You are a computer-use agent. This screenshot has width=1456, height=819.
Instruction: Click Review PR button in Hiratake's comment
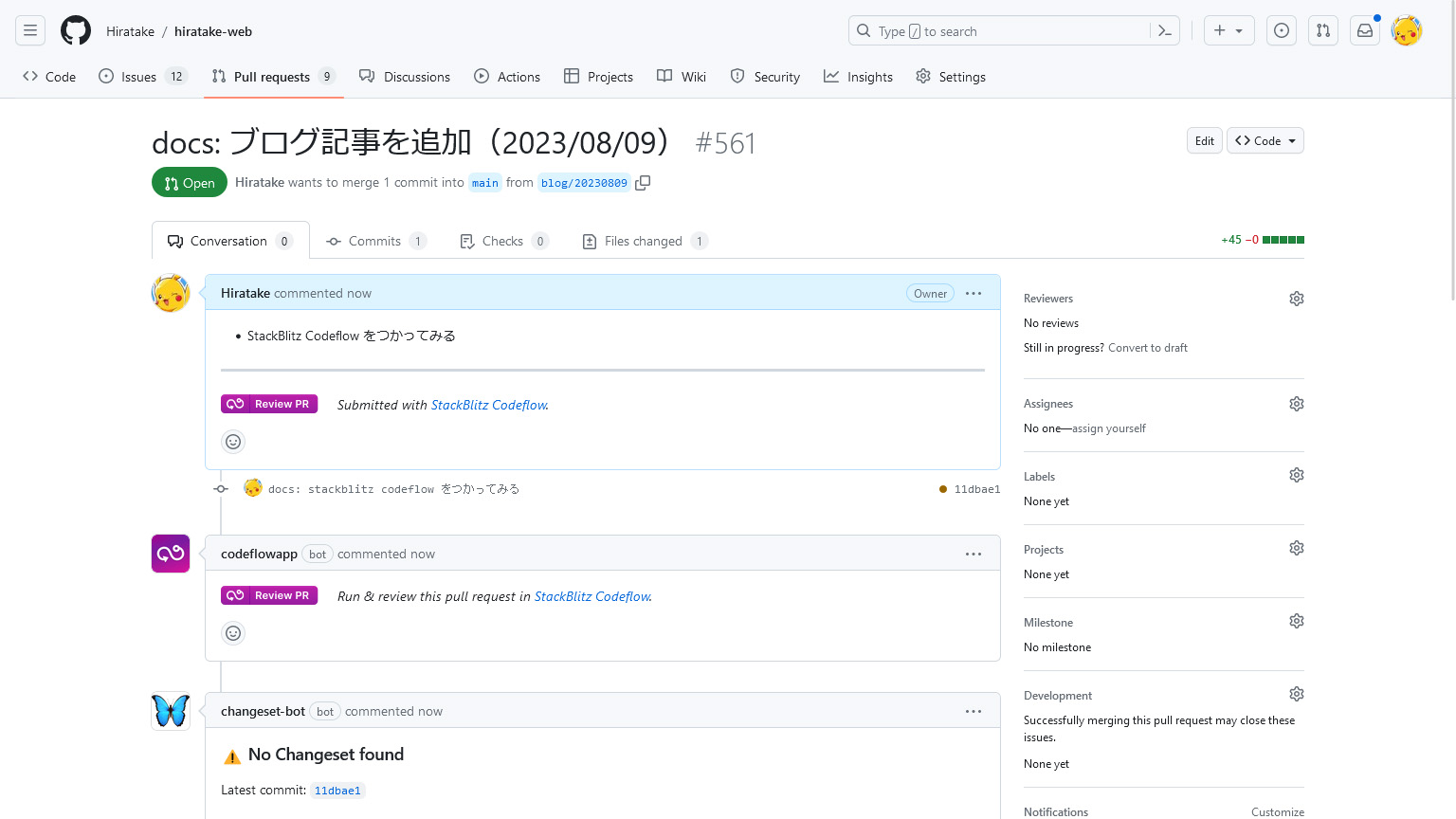pyautogui.click(x=269, y=404)
